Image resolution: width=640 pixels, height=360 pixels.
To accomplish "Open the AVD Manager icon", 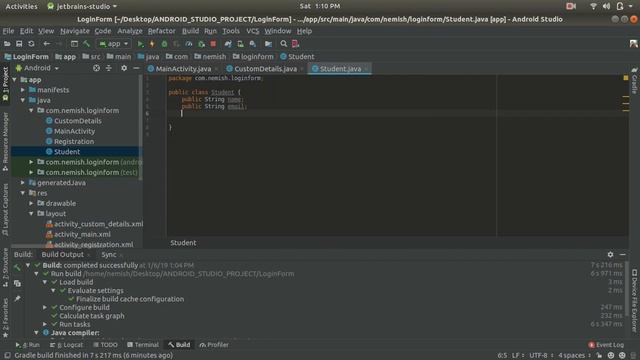I will (240, 44).
